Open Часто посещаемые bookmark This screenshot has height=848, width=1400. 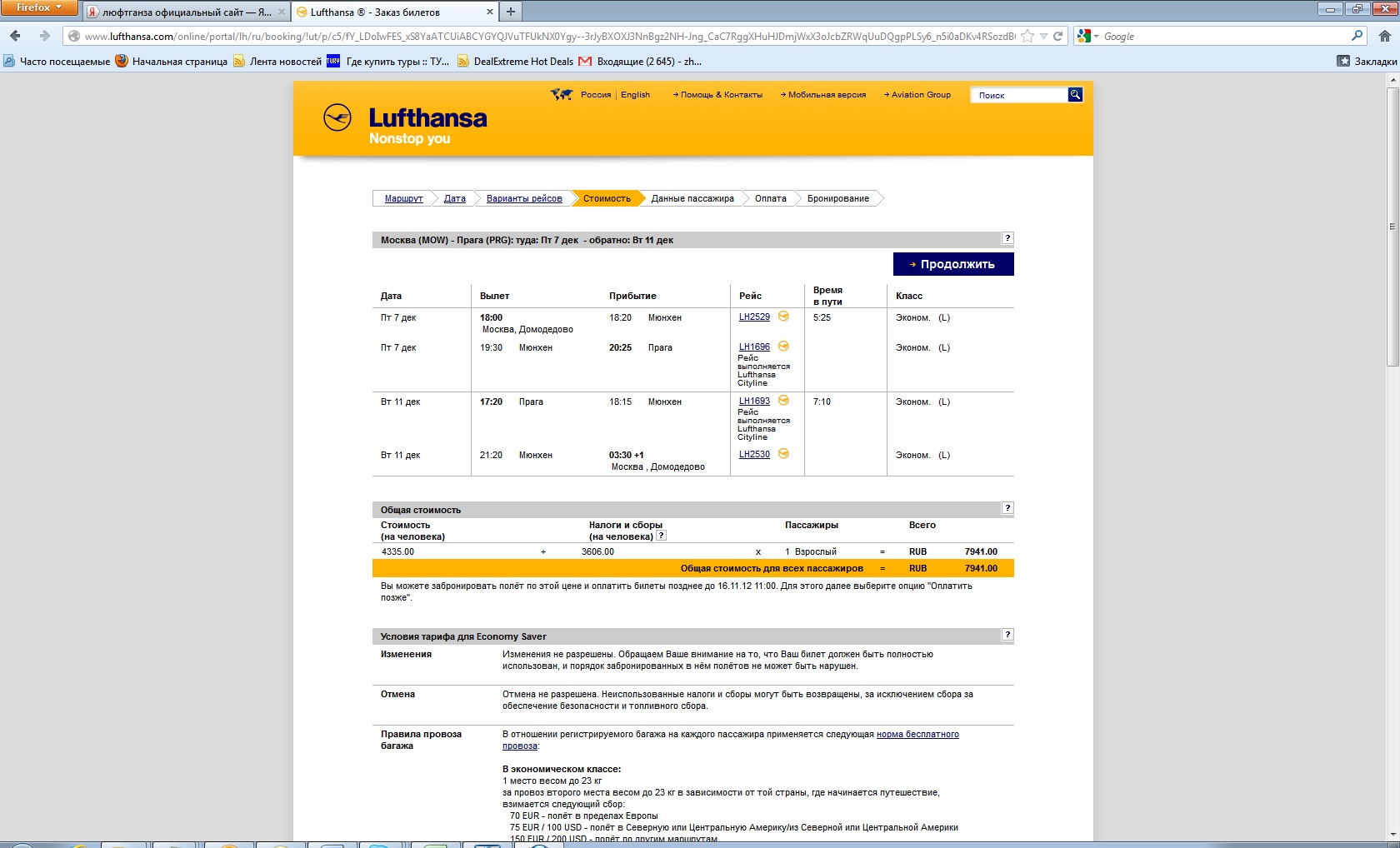pos(57,61)
